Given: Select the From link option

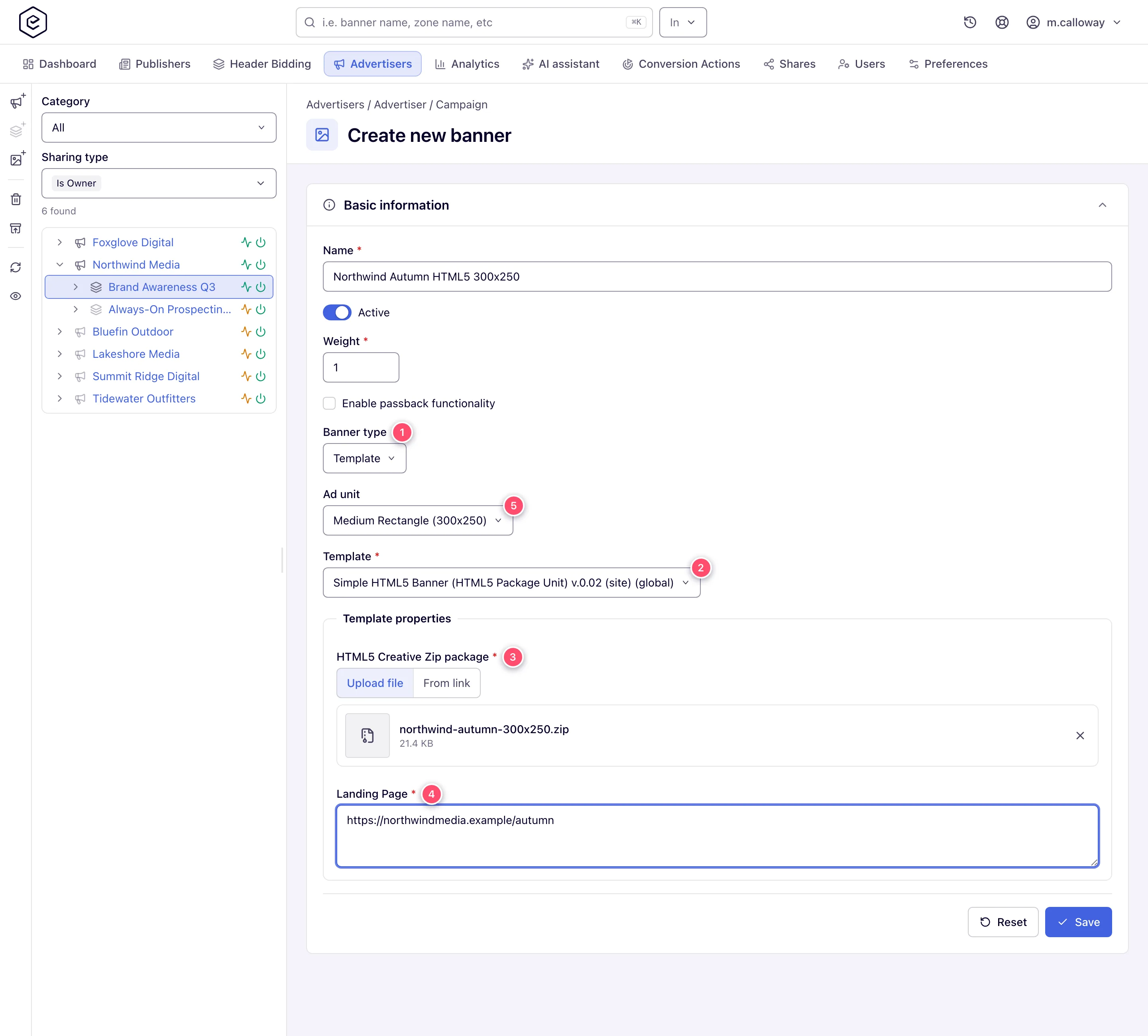Looking at the screenshot, I should coord(446,683).
